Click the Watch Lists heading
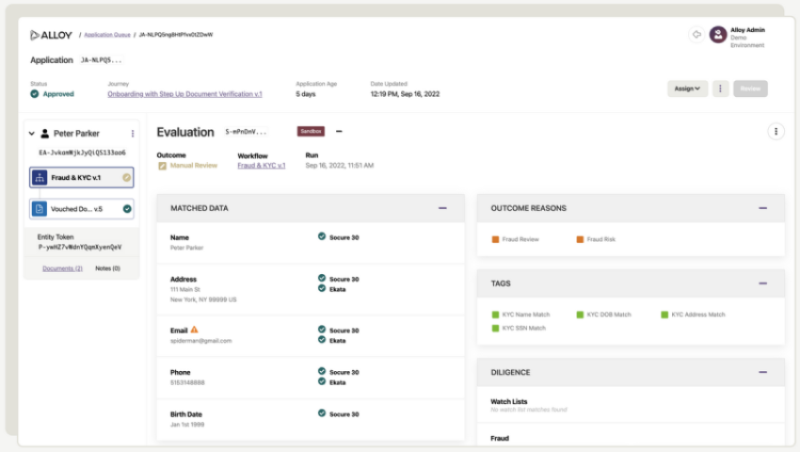 pos(509,401)
